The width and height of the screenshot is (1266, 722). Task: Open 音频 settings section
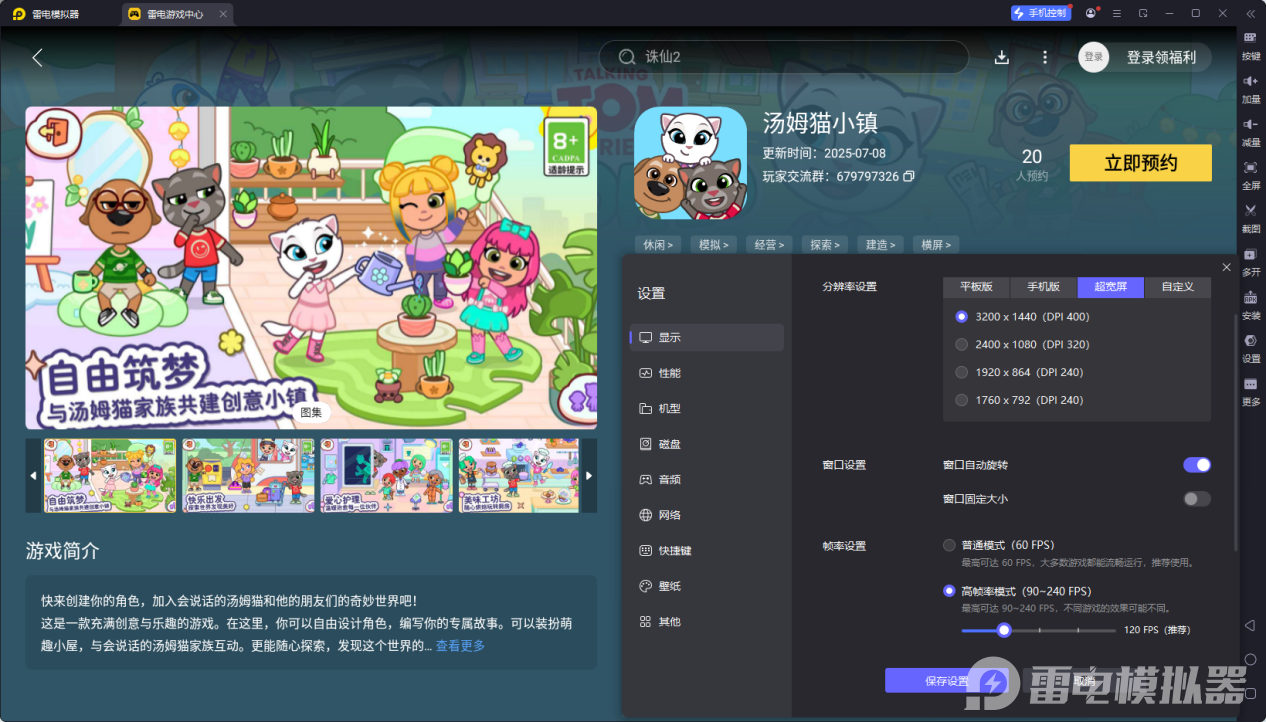pyautogui.click(x=706, y=479)
